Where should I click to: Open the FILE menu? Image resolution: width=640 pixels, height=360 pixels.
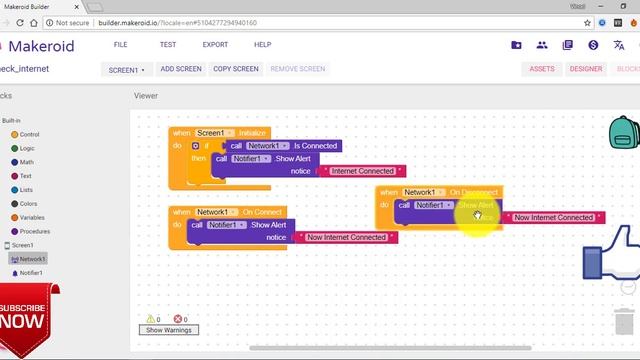[x=120, y=44]
